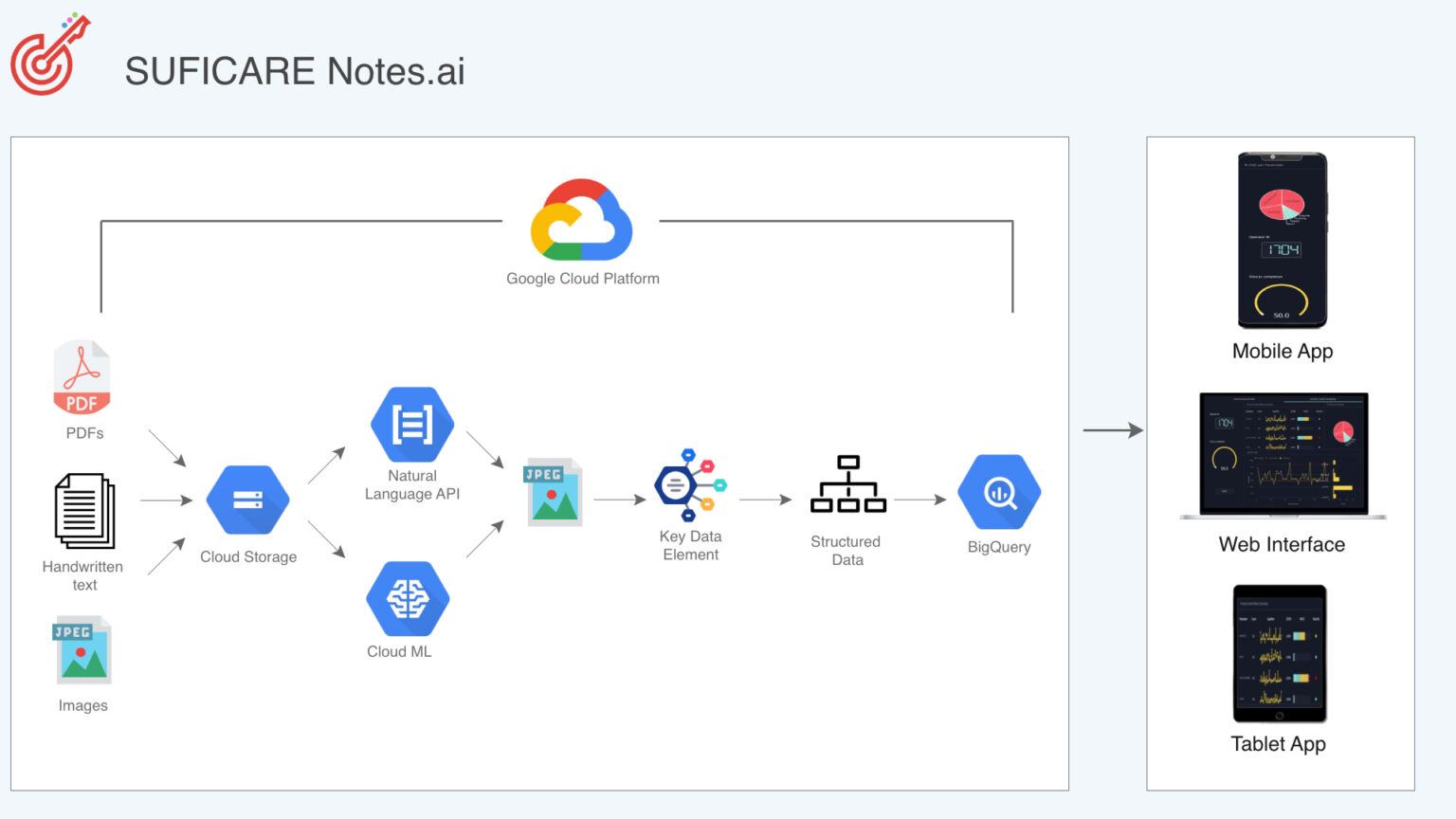
Task: Click the 'BigQuery' label
Action: 999,547
